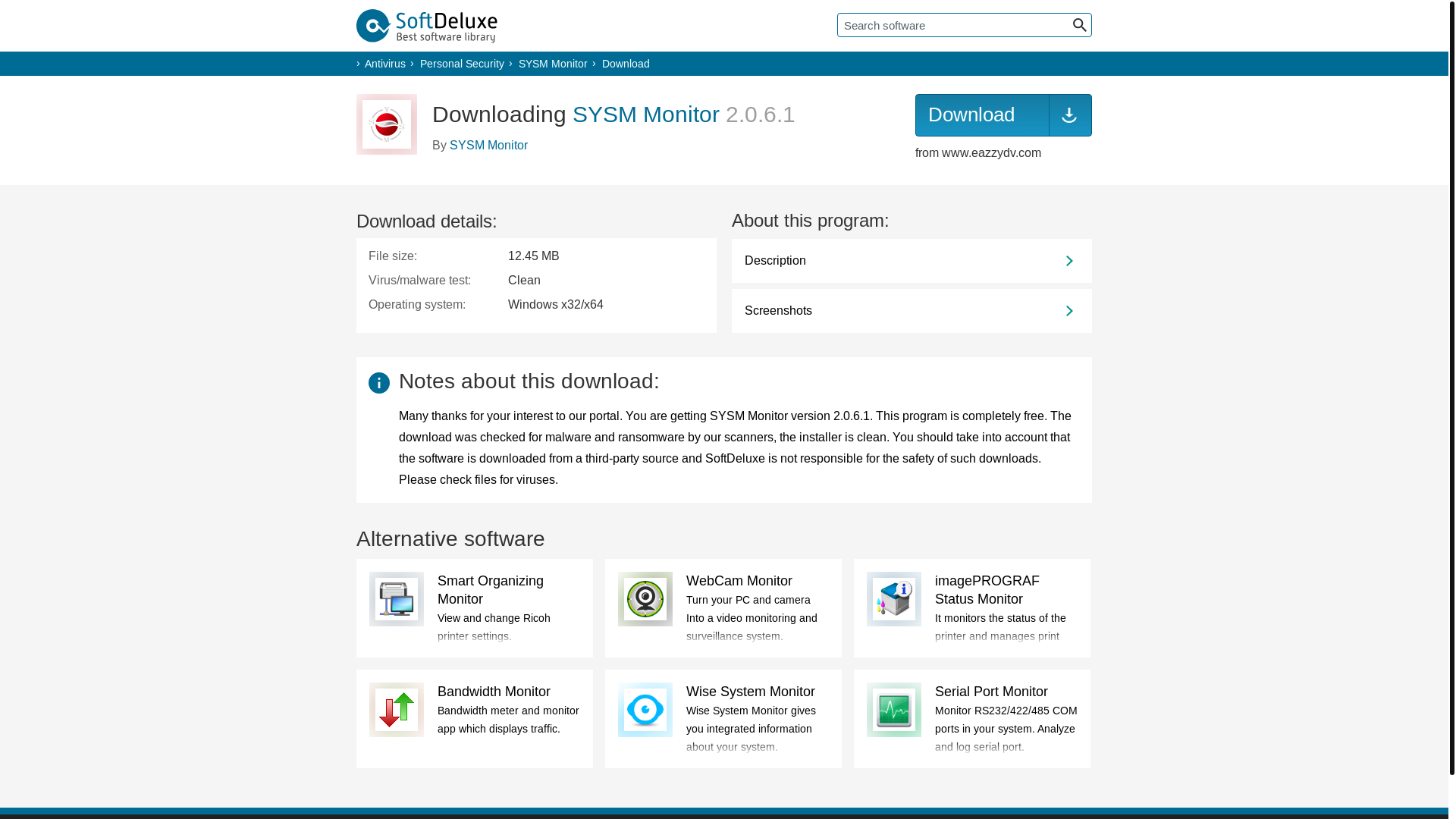Viewport: 1456px width, 819px height.
Task: Go to SYSM Monitor breadcrumb
Action: pos(553,64)
